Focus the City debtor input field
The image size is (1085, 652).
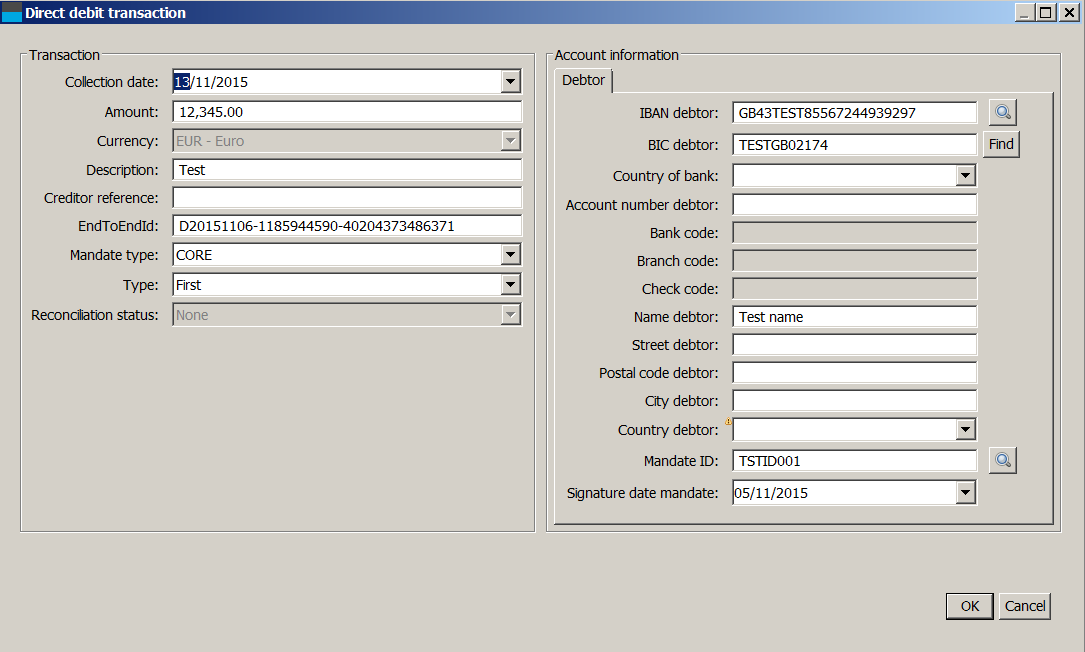(855, 401)
